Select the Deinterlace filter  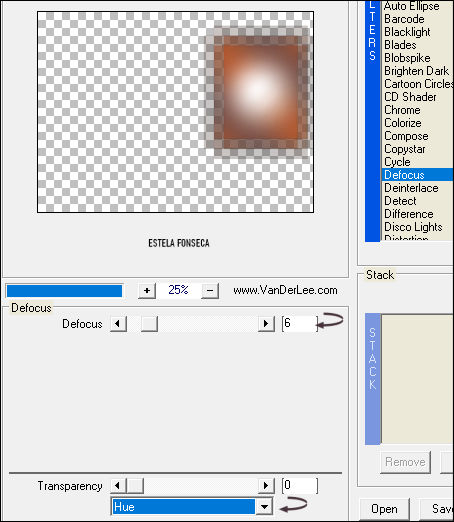pos(411,188)
